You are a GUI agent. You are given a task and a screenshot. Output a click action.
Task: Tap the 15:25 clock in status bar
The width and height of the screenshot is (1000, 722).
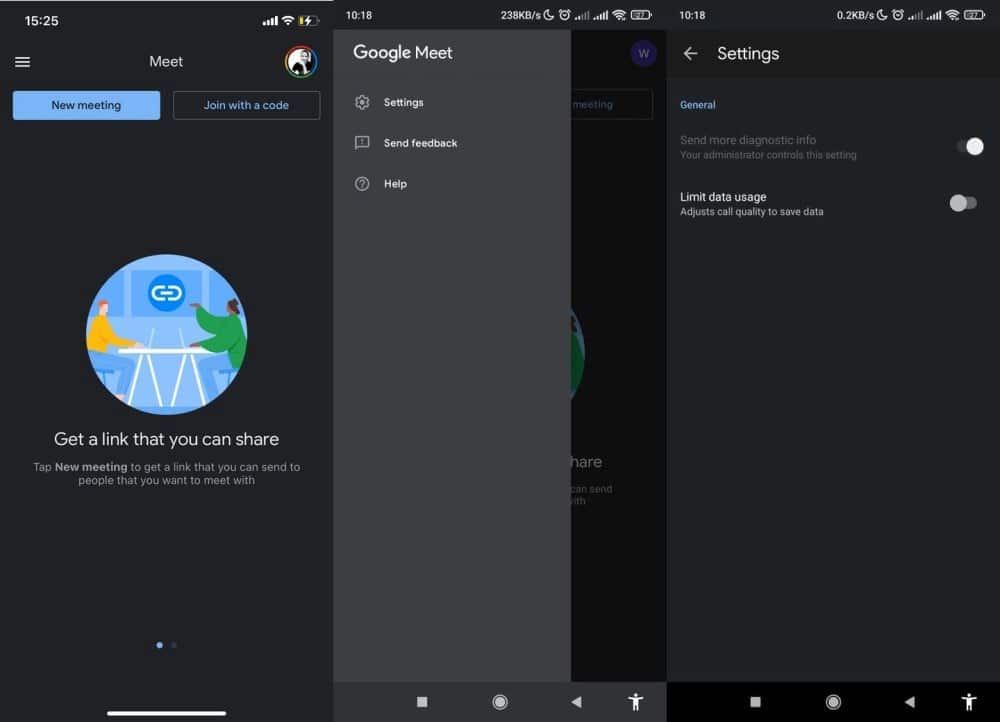point(41,21)
